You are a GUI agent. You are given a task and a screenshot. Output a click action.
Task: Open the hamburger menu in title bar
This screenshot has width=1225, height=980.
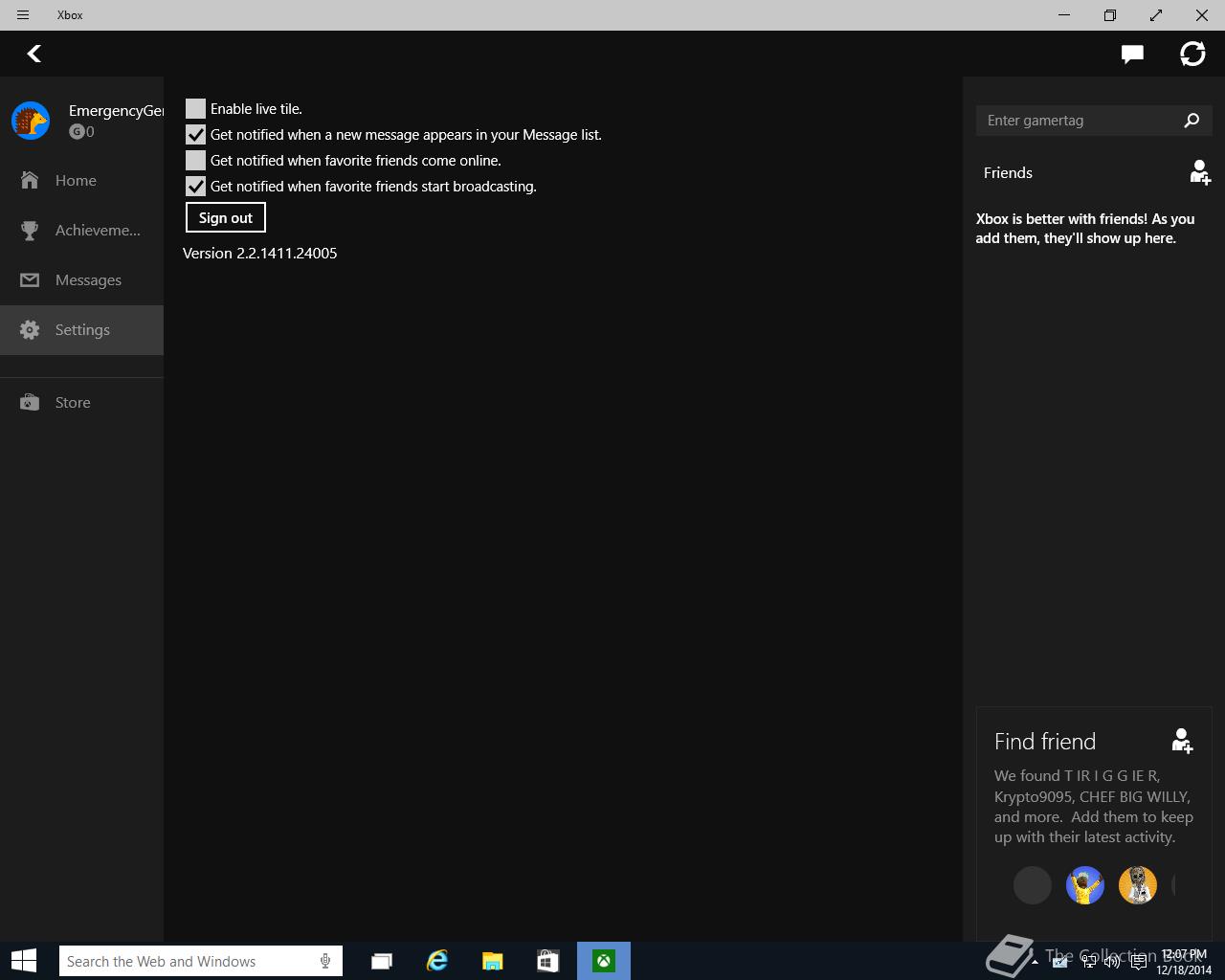tap(23, 15)
